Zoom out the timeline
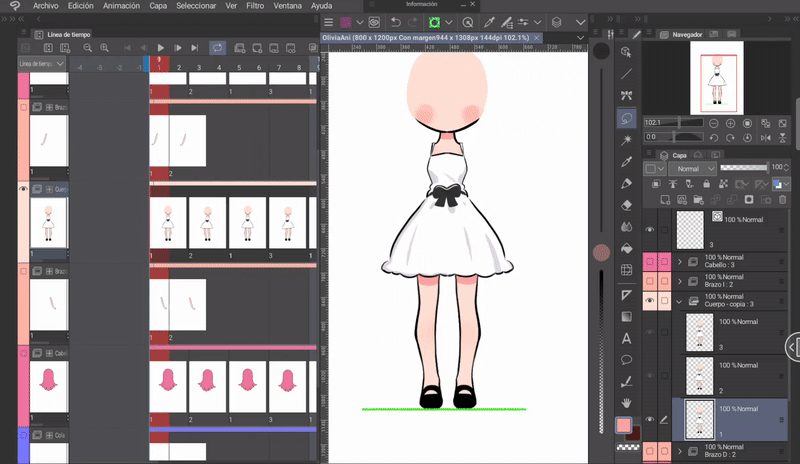Viewport: 800px width, 464px height. point(88,47)
